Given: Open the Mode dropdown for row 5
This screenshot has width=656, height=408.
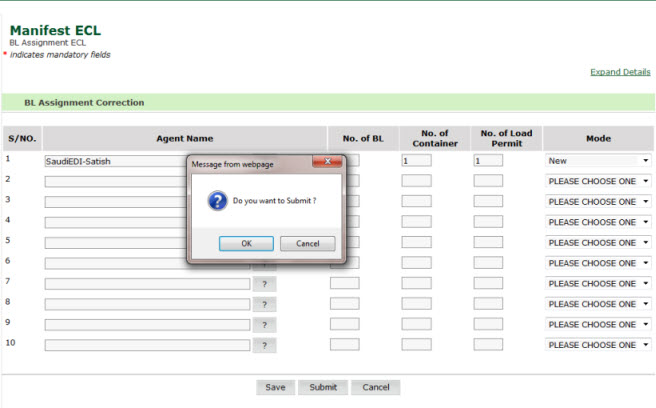Looking at the screenshot, I should click(598, 243).
